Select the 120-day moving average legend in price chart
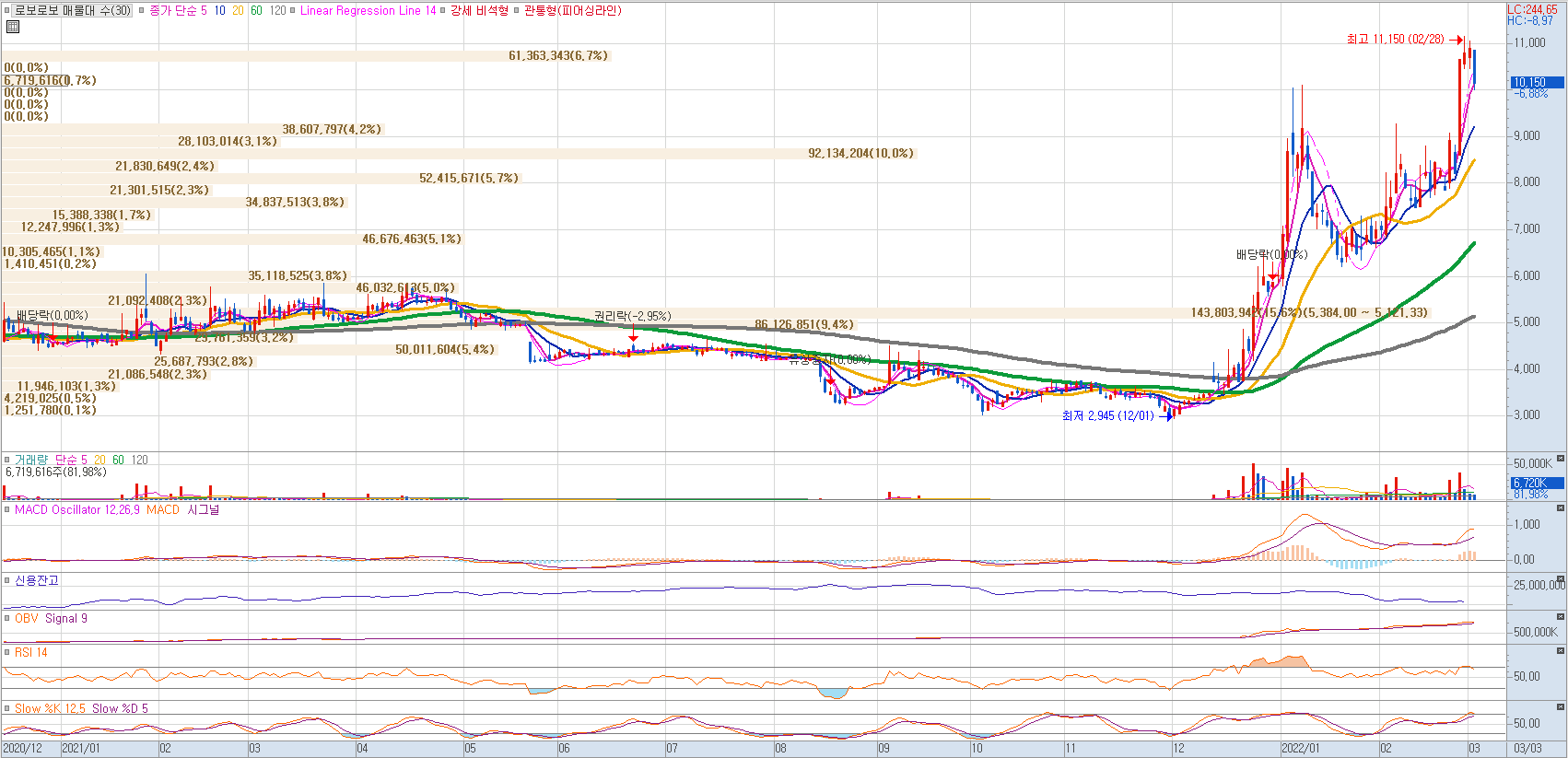1568x758 pixels. [277, 11]
